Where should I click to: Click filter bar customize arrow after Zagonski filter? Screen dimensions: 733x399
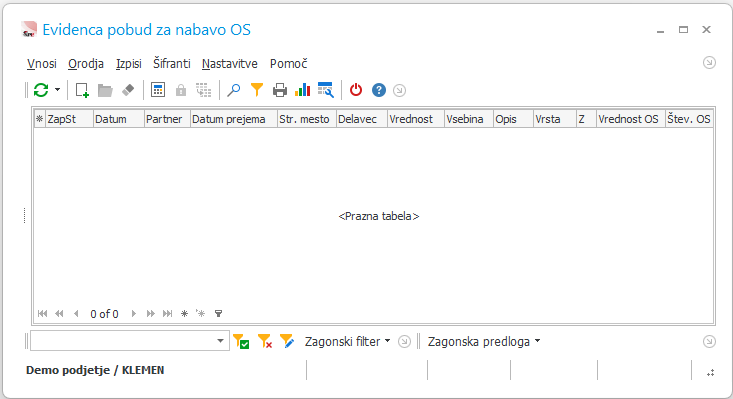coord(404,342)
